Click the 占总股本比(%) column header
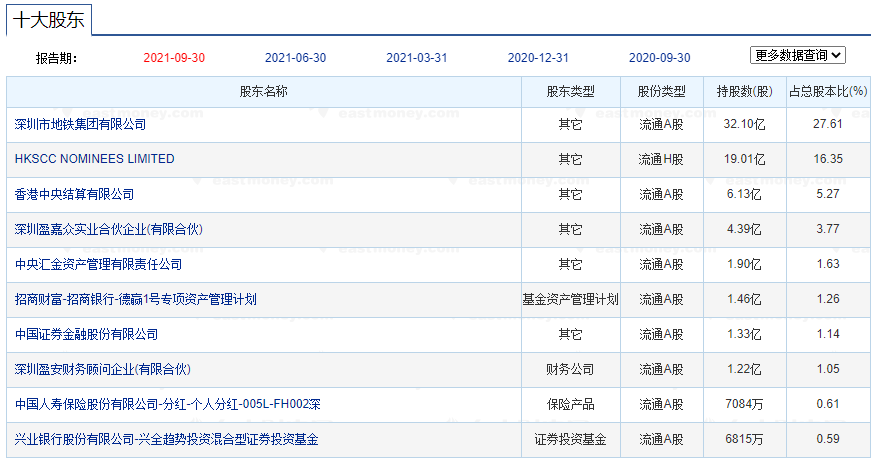877x462 pixels. click(x=828, y=92)
